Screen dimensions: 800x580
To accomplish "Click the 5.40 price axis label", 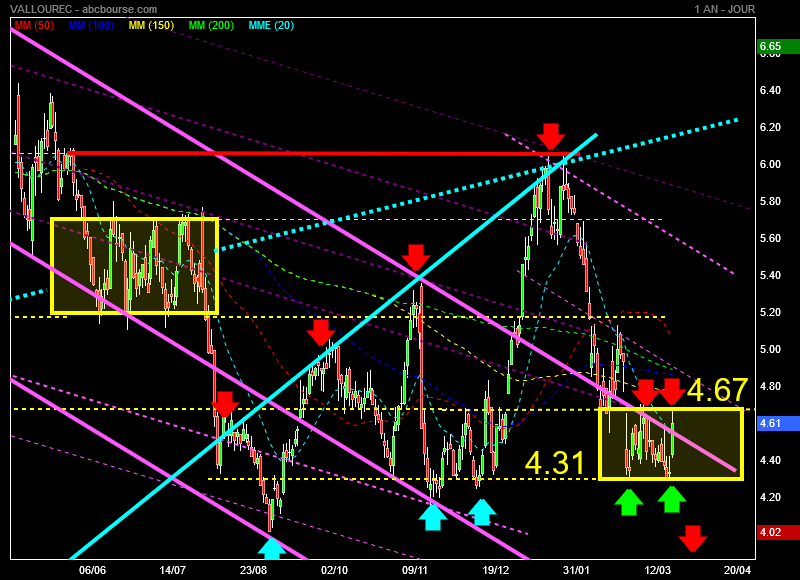I will click(x=770, y=275).
